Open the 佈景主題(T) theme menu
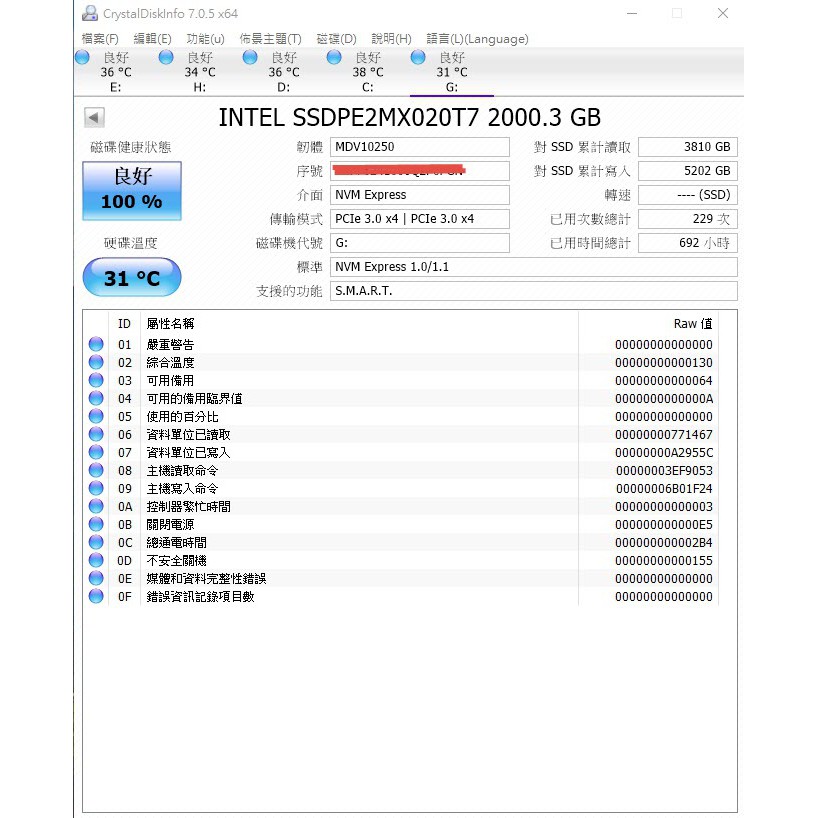 coord(270,39)
